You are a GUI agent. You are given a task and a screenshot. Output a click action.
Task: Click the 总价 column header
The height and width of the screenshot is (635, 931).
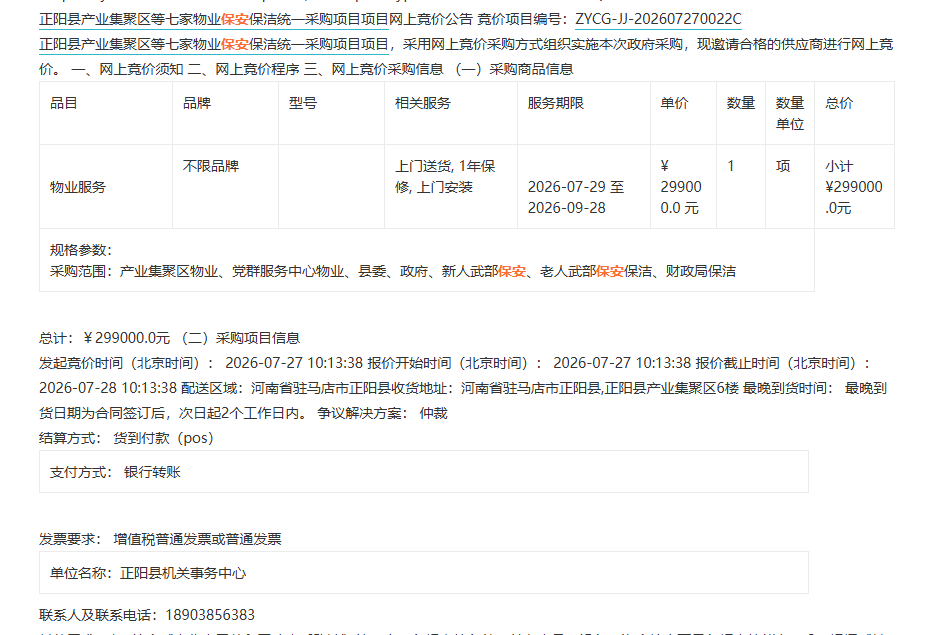pyautogui.click(x=854, y=113)
